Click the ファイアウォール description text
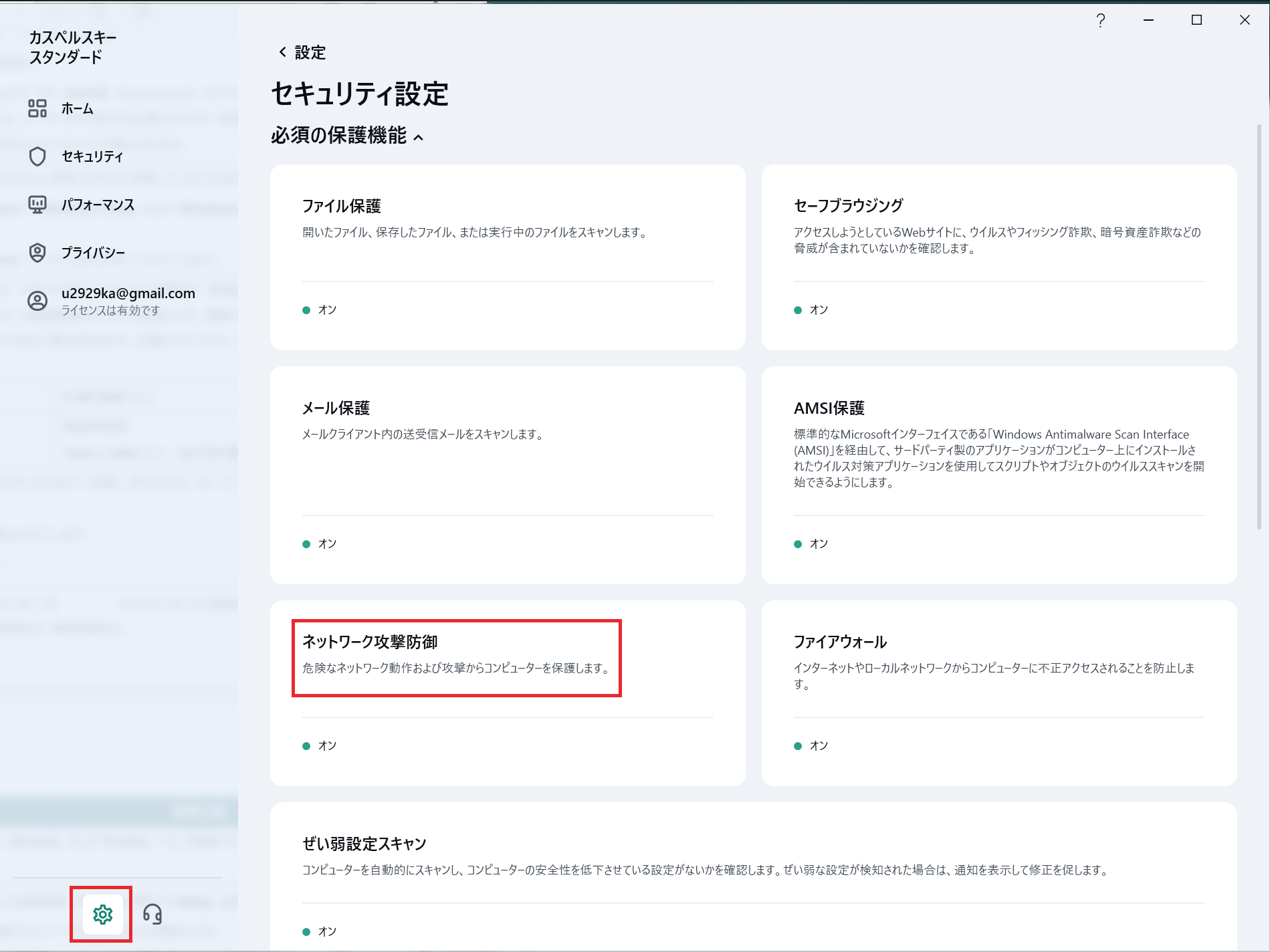The height and width of the screenshot is (952, 1270). (994, 676)
